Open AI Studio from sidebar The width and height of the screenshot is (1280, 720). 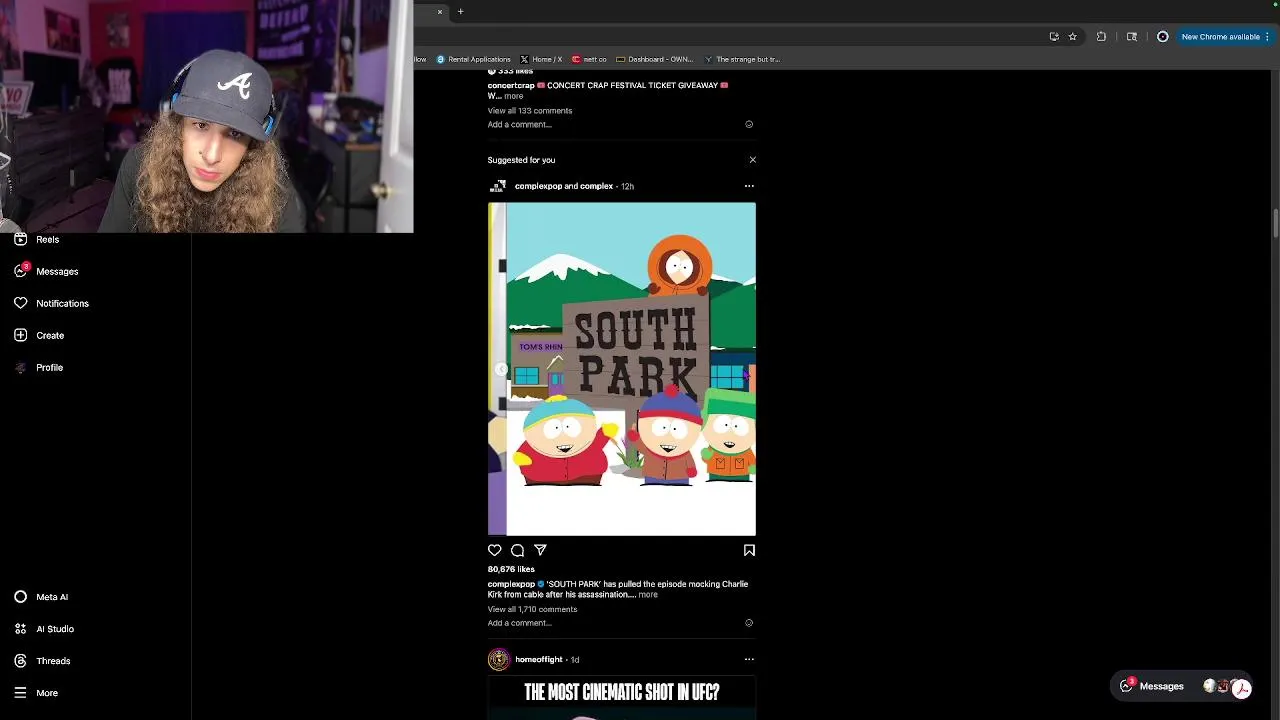pyautogui.click(x=45, y=629)
